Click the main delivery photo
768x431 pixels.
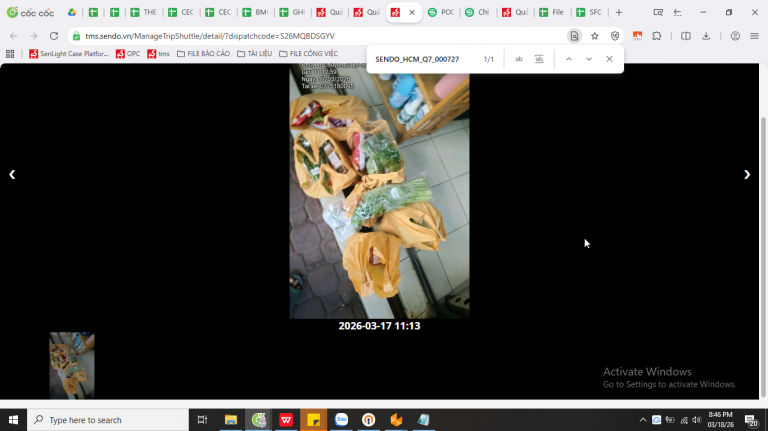pyautogui.click(x=379, y=191)
